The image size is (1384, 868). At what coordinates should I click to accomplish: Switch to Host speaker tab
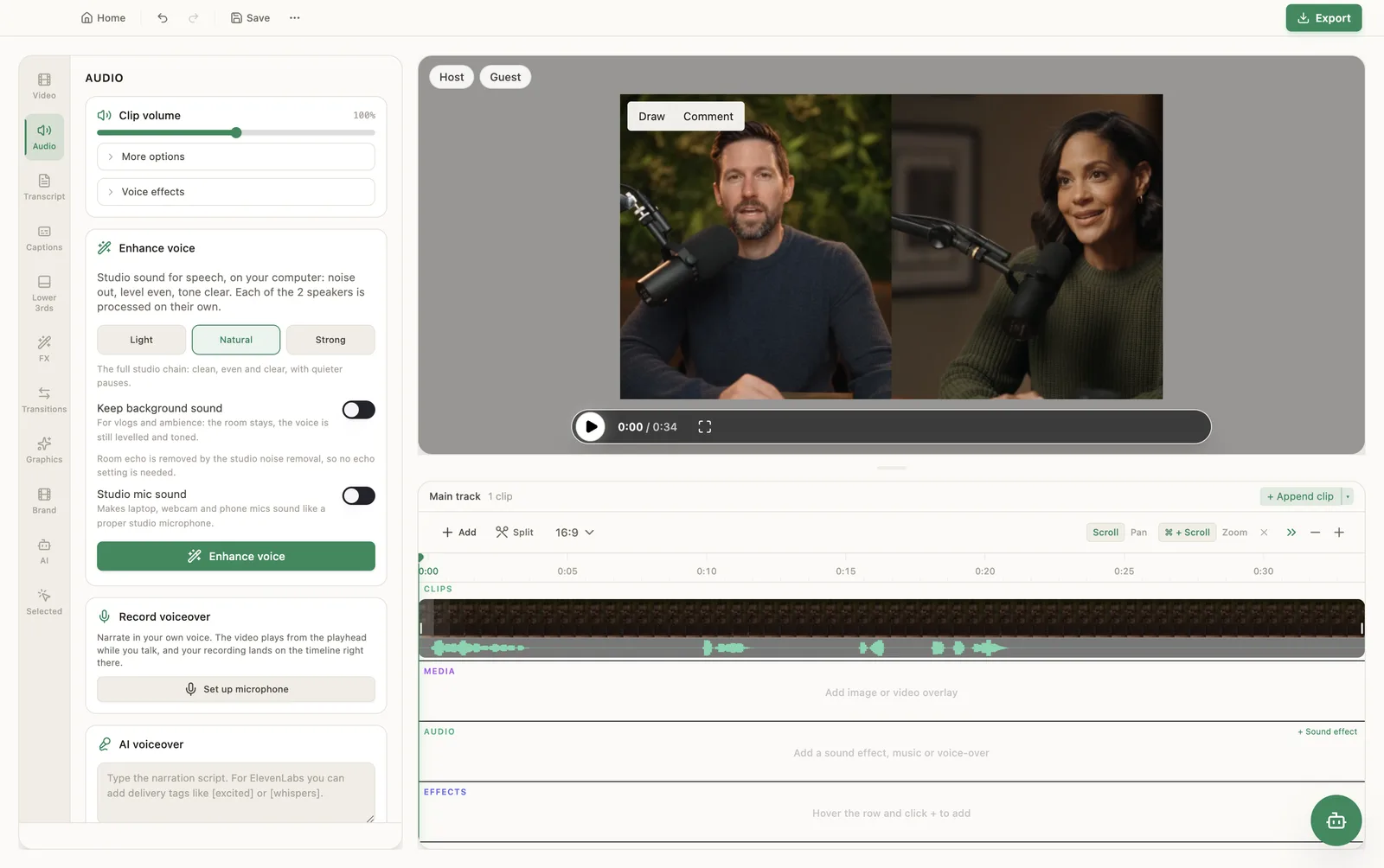(x=452, y=77)
